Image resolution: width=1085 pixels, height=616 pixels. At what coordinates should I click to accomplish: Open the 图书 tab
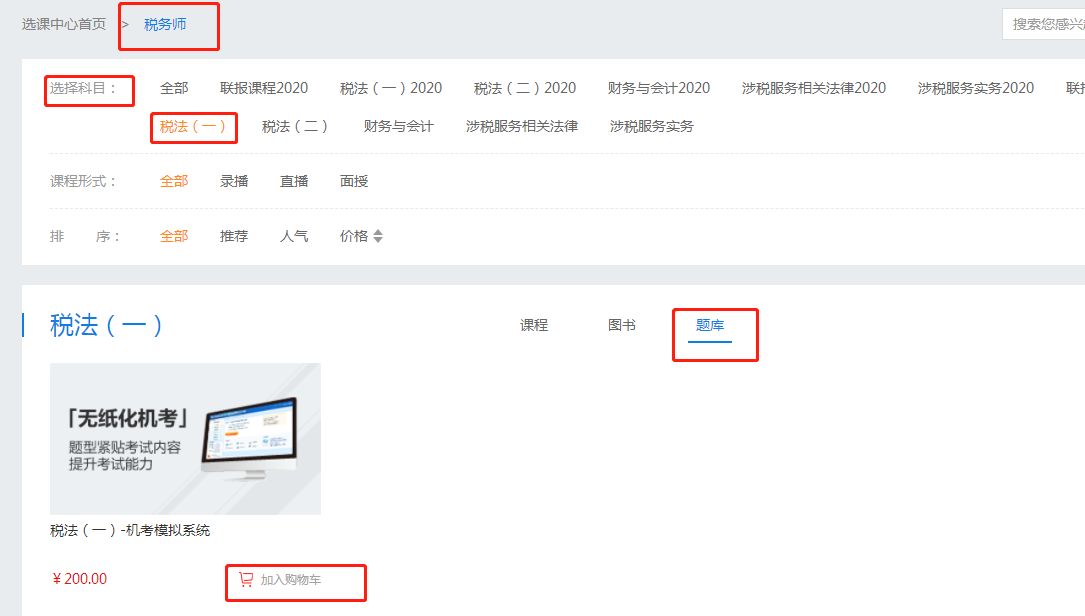tap(621, 325)
